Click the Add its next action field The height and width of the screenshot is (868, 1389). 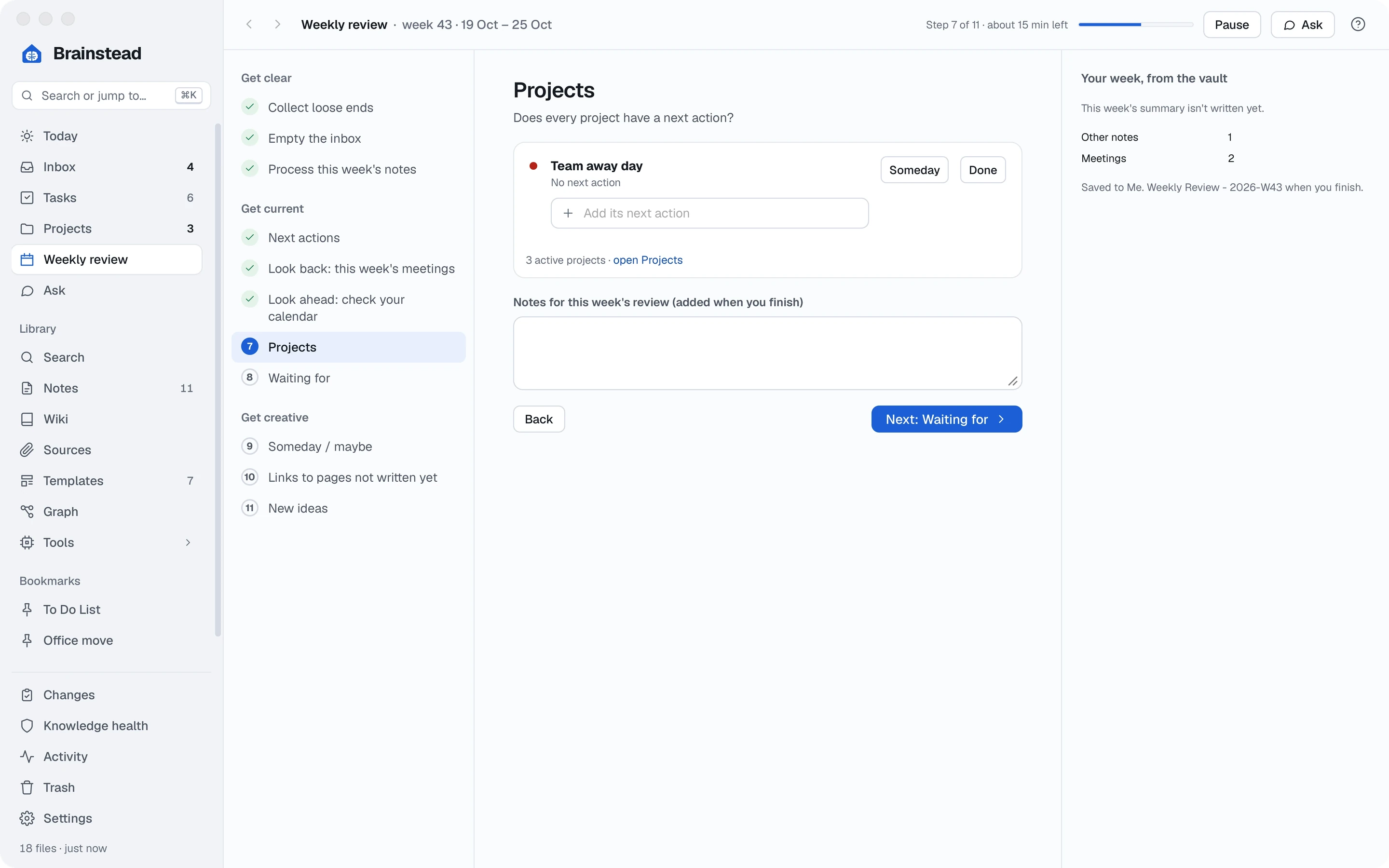(x=709, y=213)
